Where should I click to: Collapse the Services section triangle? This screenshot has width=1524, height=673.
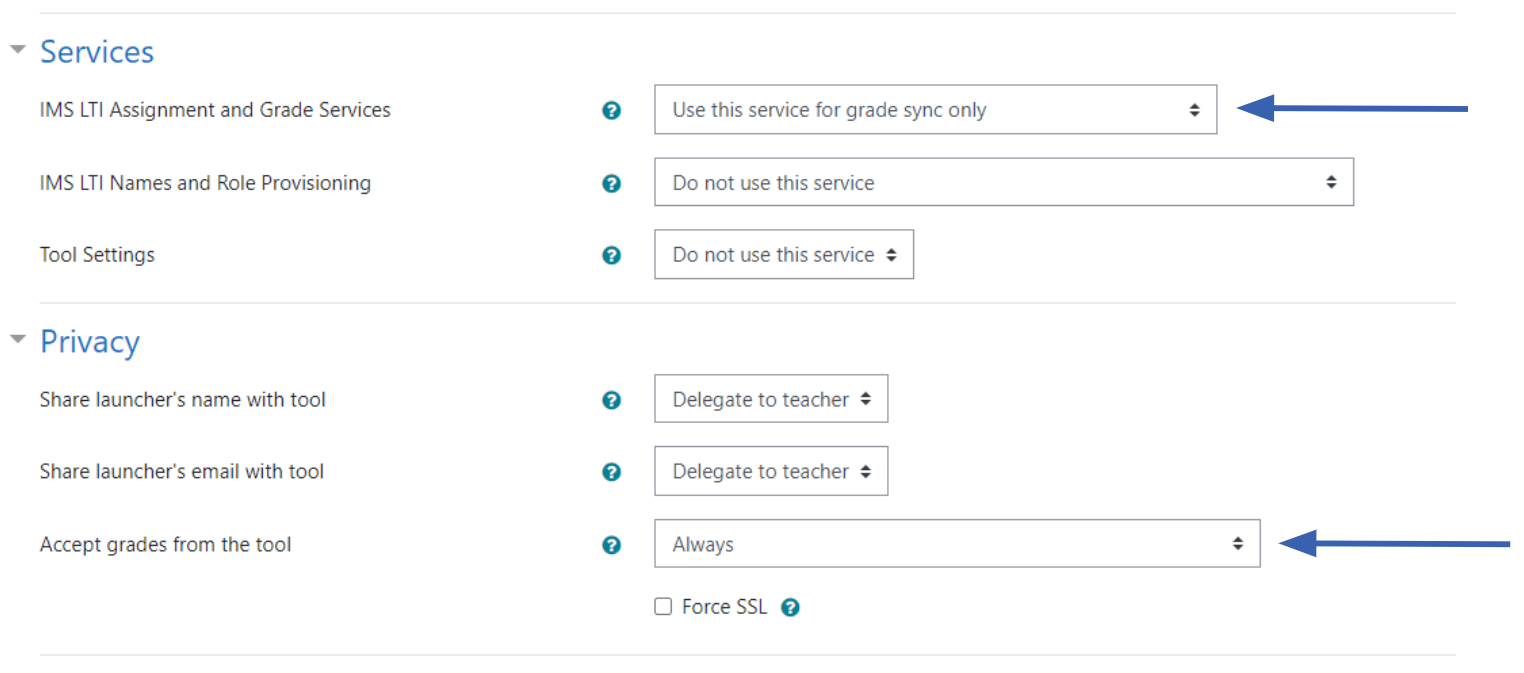(x=18, y=49)
